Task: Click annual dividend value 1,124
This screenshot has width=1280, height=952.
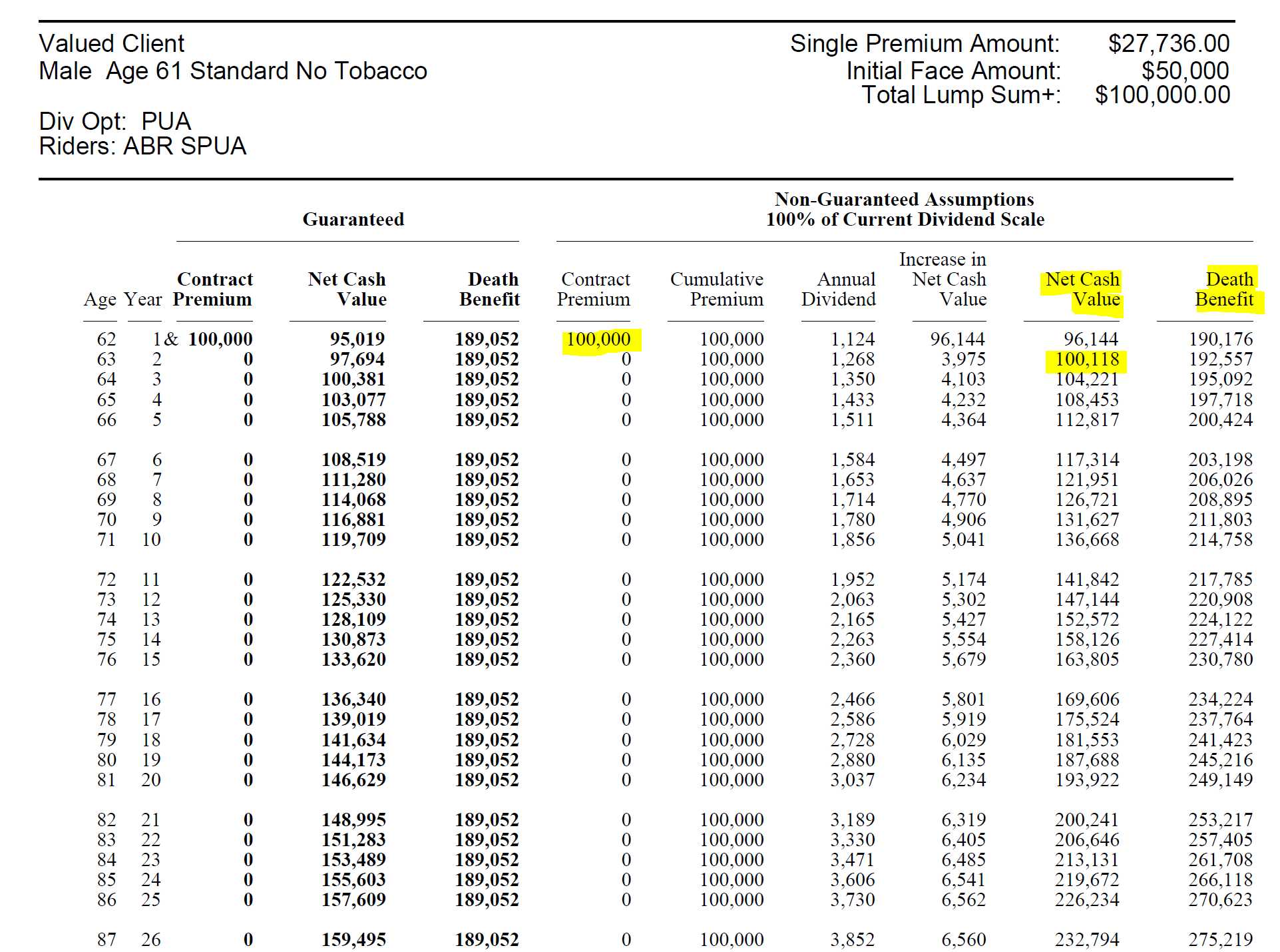Action: 853,339
